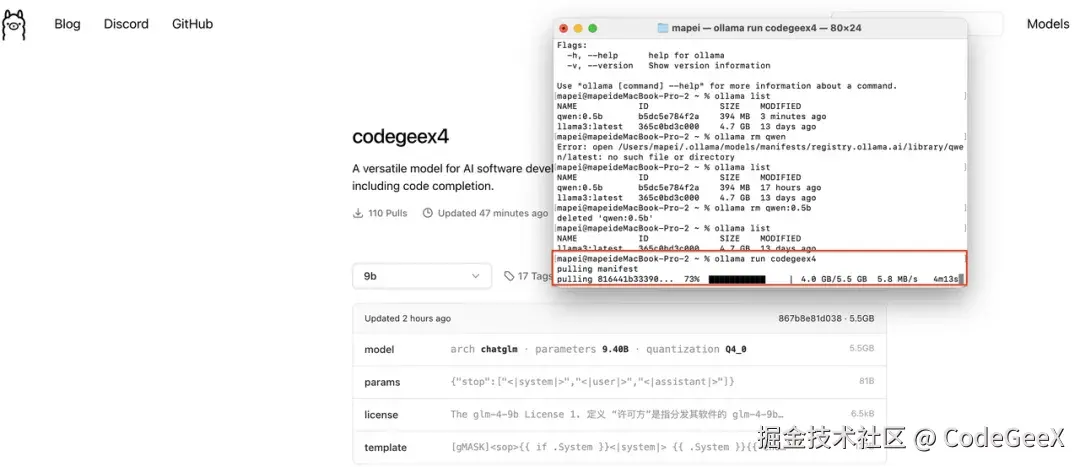The height and width of the screenshot is (467, 1080).
Task: Click the '-v, --version' flag line
Action: [x=668, y=65]
